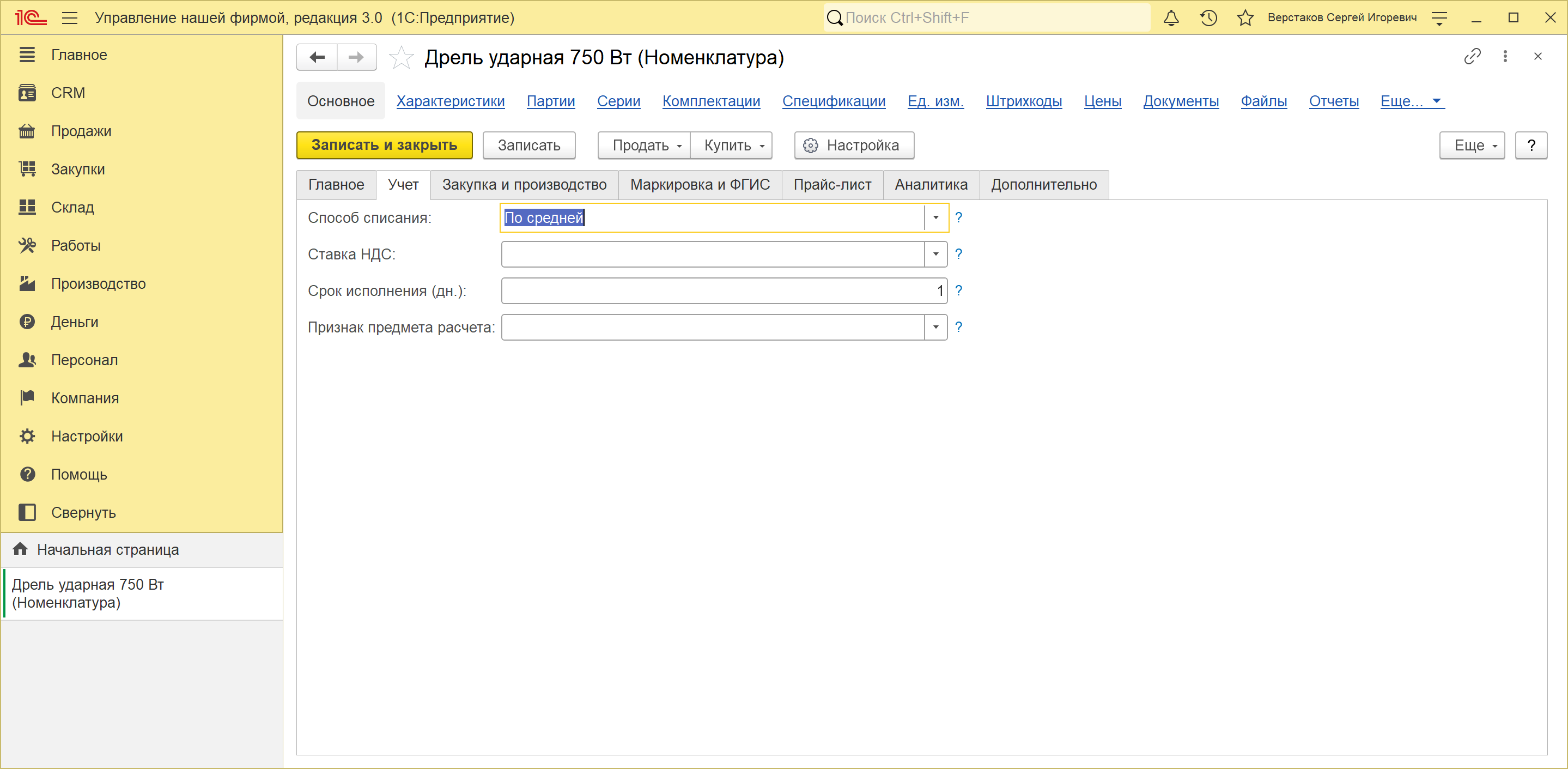Show help for Ставка НДС
This screenshot has height=769, width=1568.
[x=959, y=255]
